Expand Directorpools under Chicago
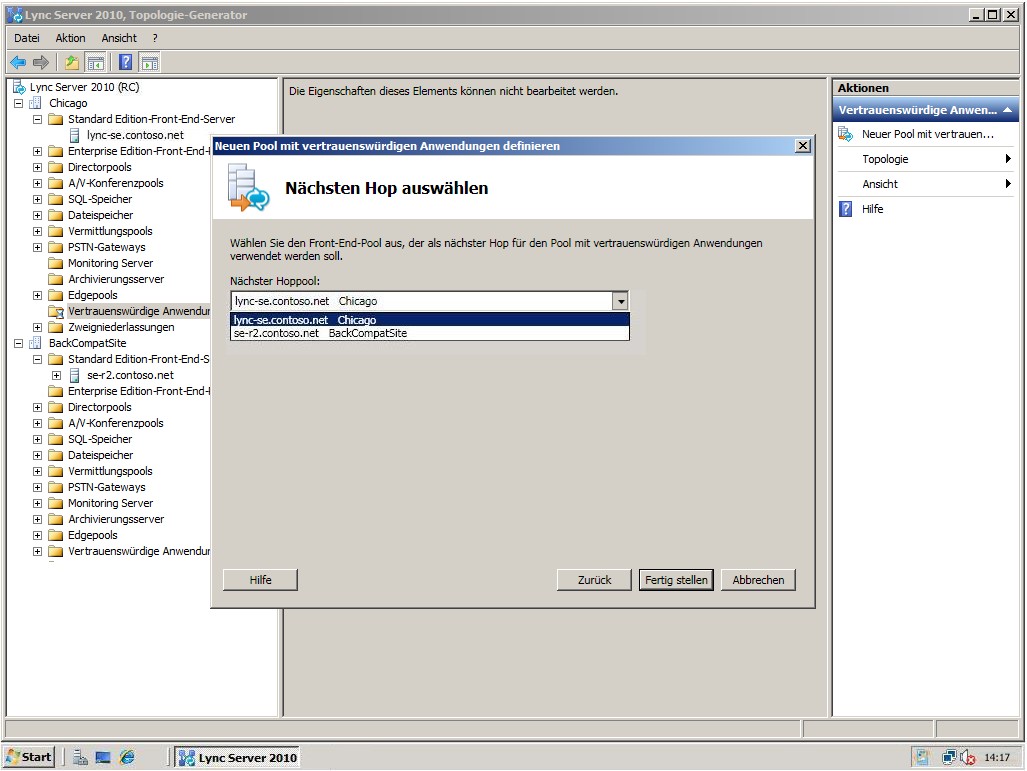This screenshot has height=771, width=1027. pyautogui.click(x=37, y=167)
